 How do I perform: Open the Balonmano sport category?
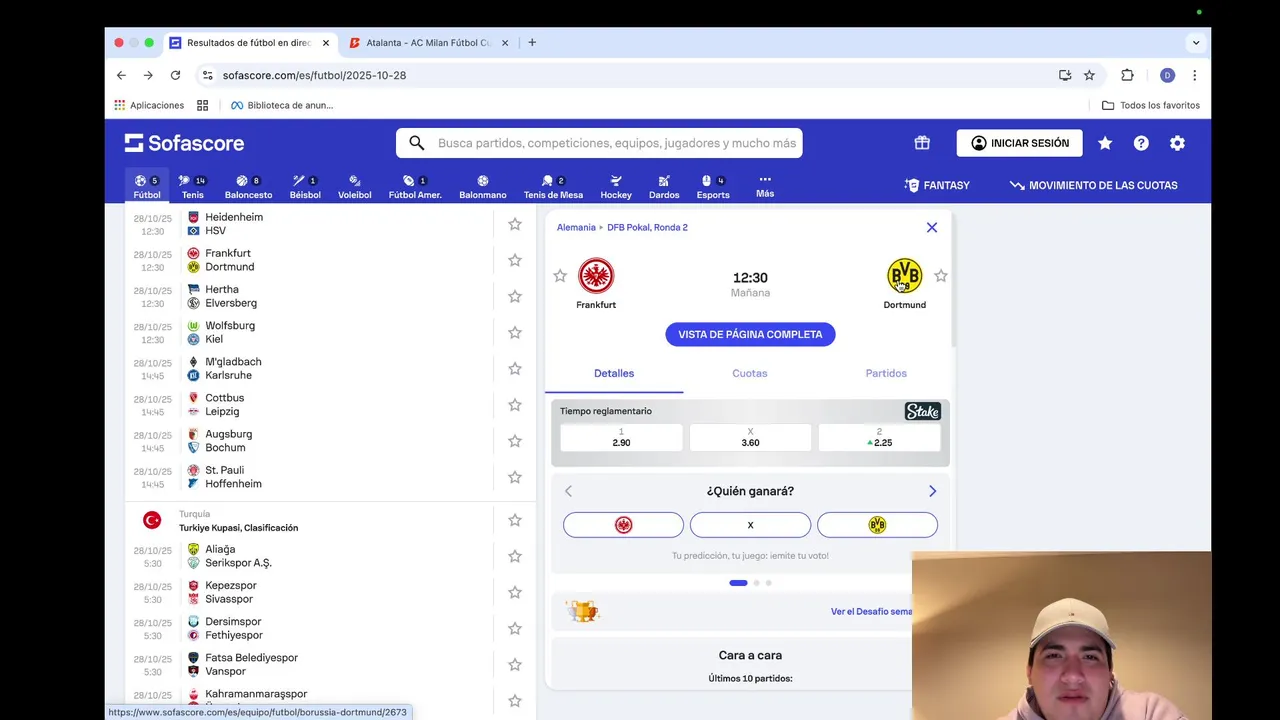(x=483, y=186)
